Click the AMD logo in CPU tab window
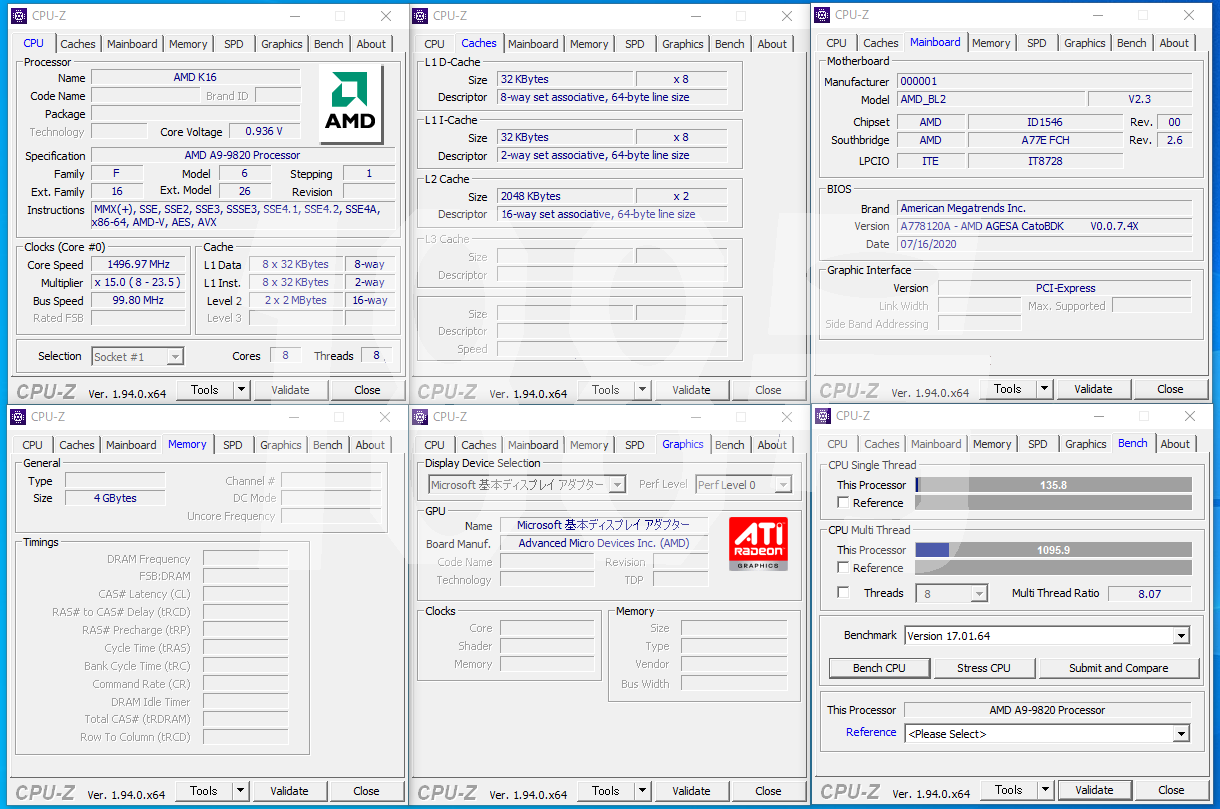Screen dimensions: 1220x809 [351, 104]
